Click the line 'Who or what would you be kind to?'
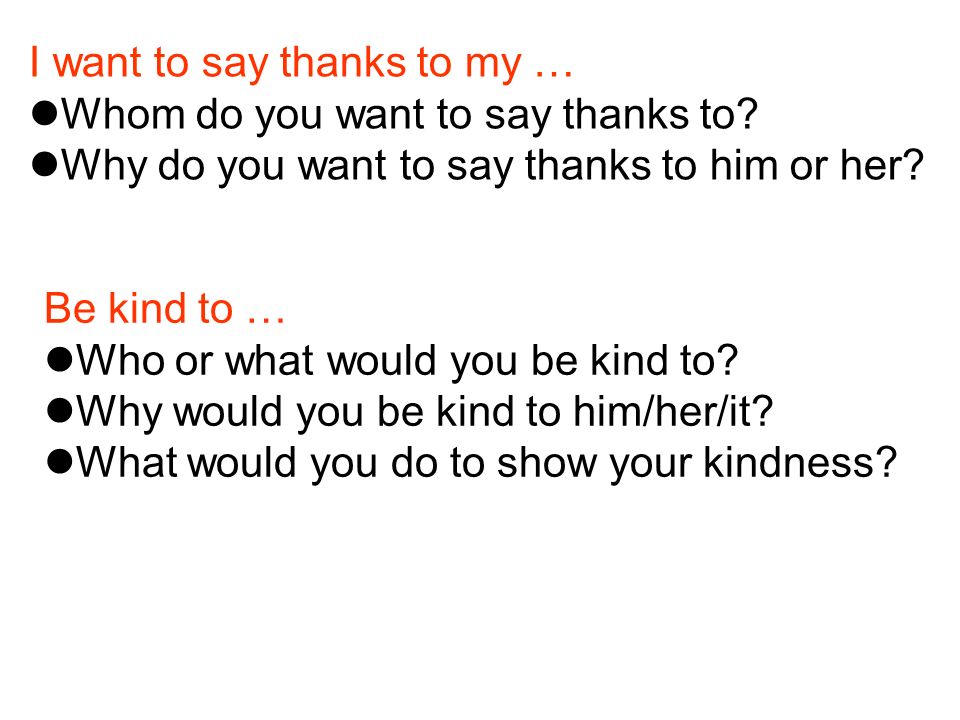The image size is (960, 720). (407, 361)
